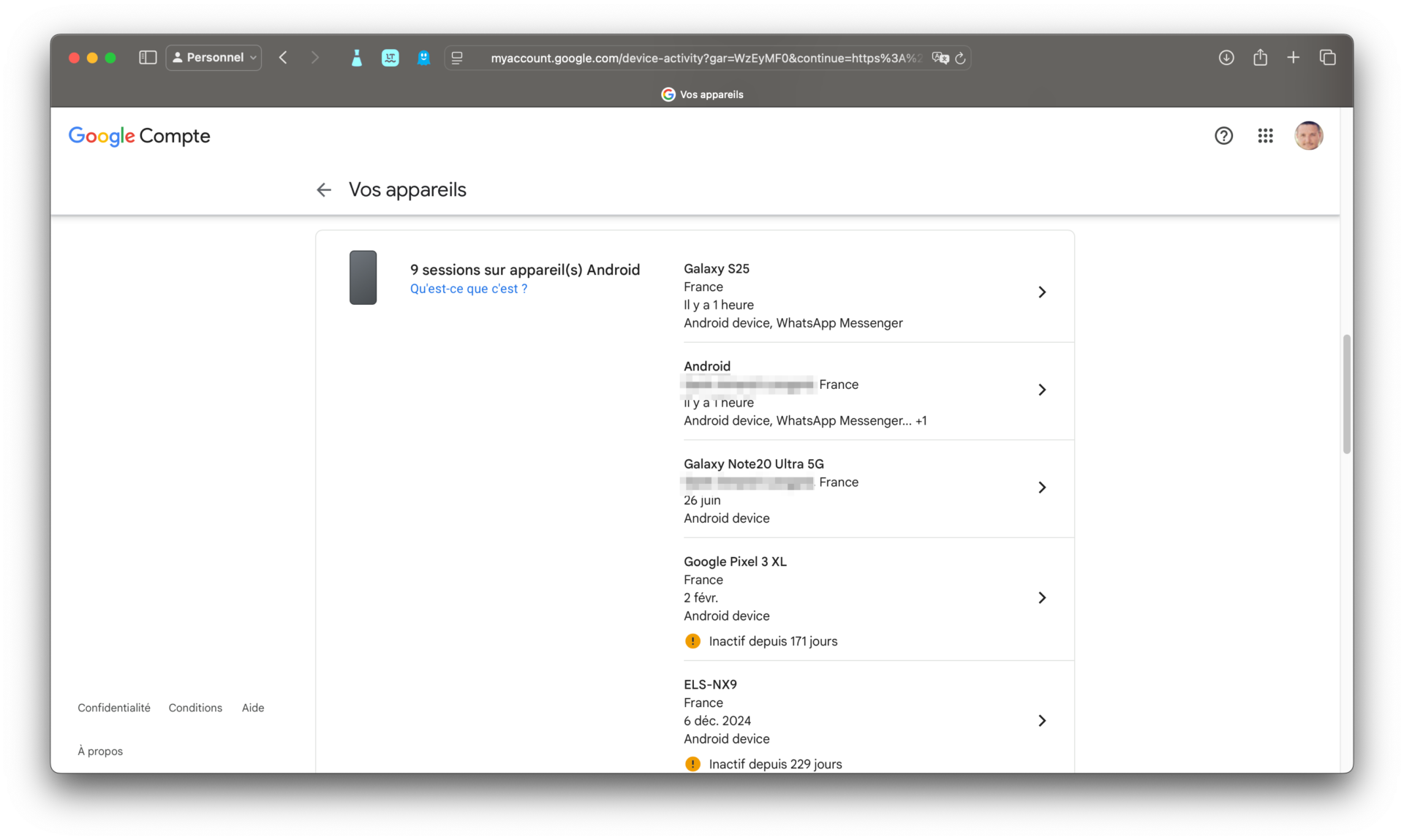
Task: Click the Android phone device thumbnail
Action: [363, 278]
